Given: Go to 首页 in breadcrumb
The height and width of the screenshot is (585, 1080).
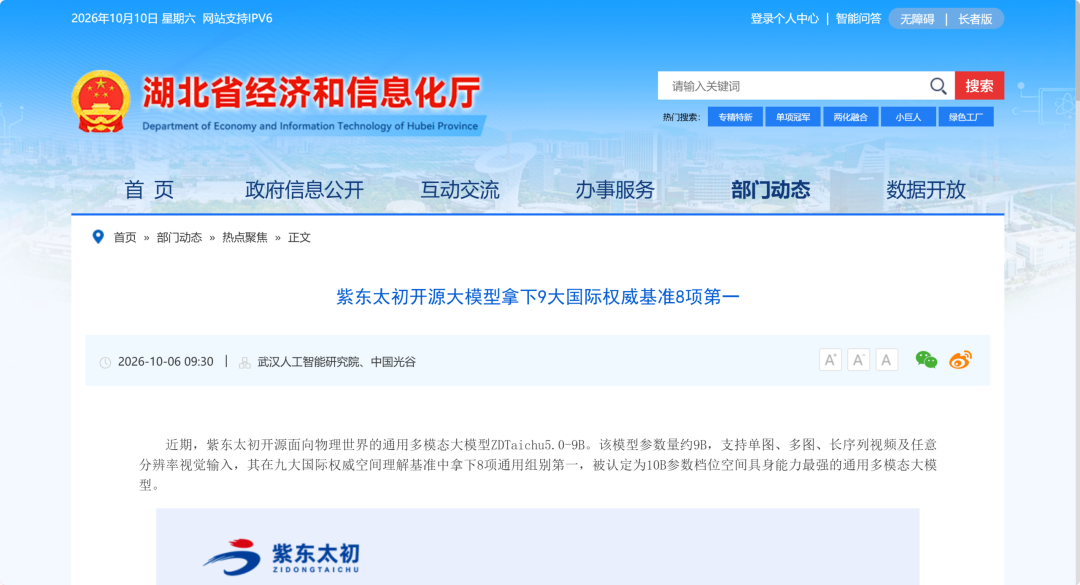Looking at the screenshot, I should (125, 238).
